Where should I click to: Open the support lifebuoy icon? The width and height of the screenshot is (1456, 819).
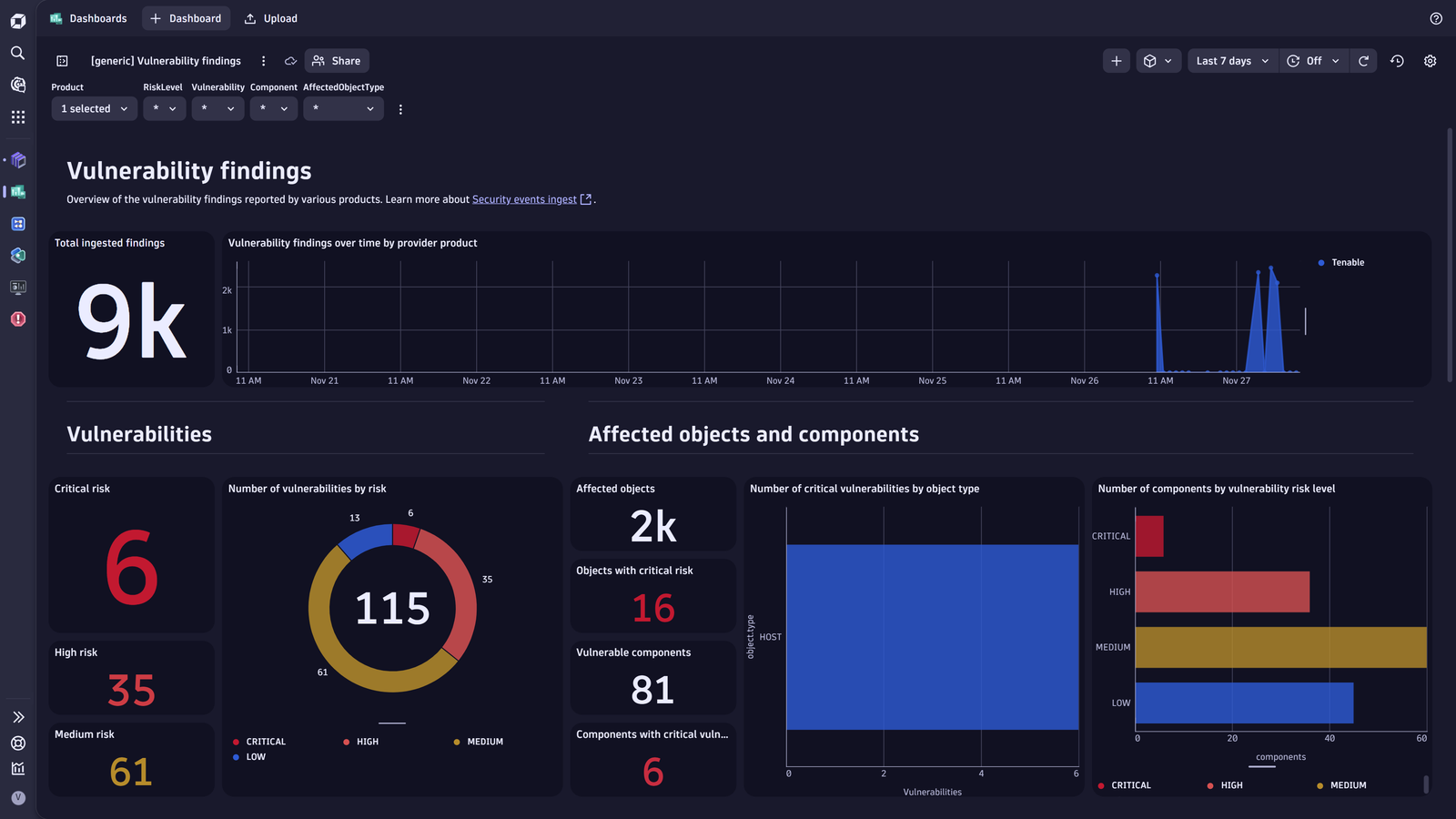click(18, 743)
